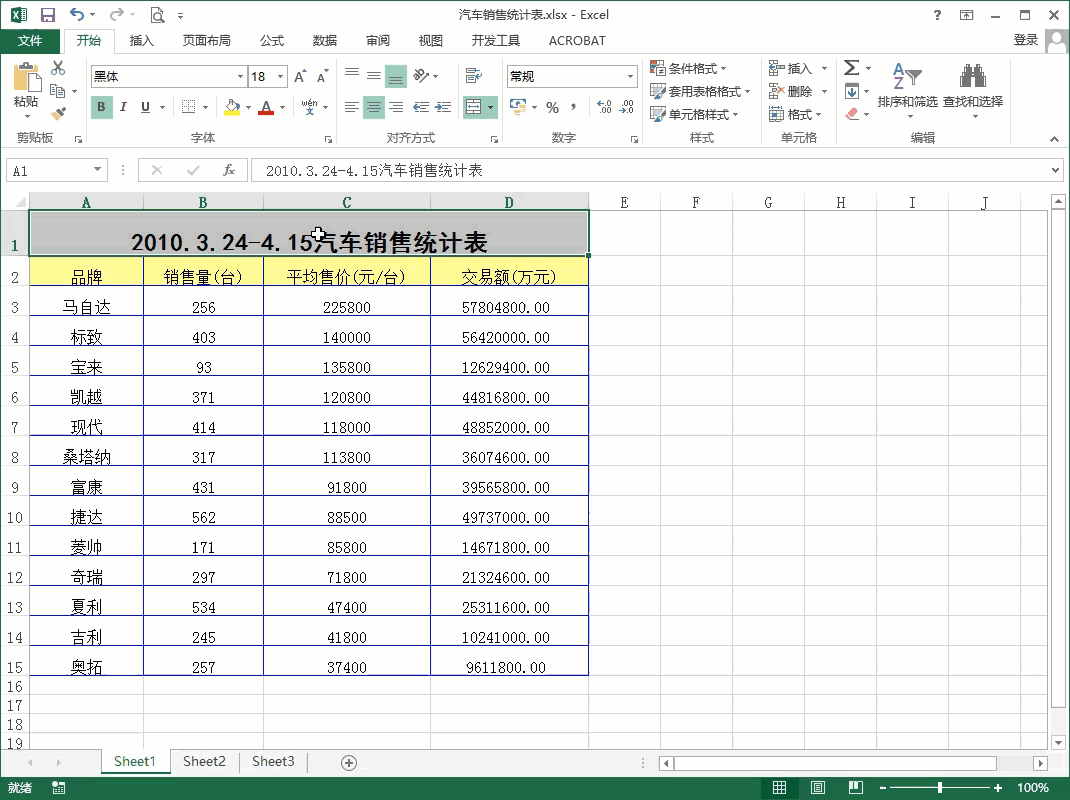The height and width of the screenshot is (800, 1070).
Task: Open the number format dropdown showing 常规
Action: click(x=630, y=76)
